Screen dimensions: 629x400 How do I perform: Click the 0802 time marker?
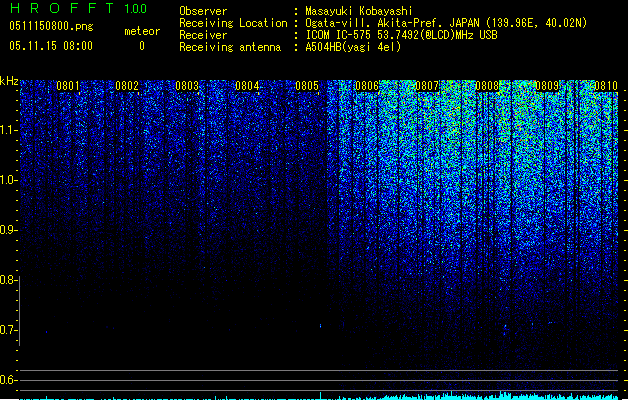pyautogui.click(x=127, y=86)
